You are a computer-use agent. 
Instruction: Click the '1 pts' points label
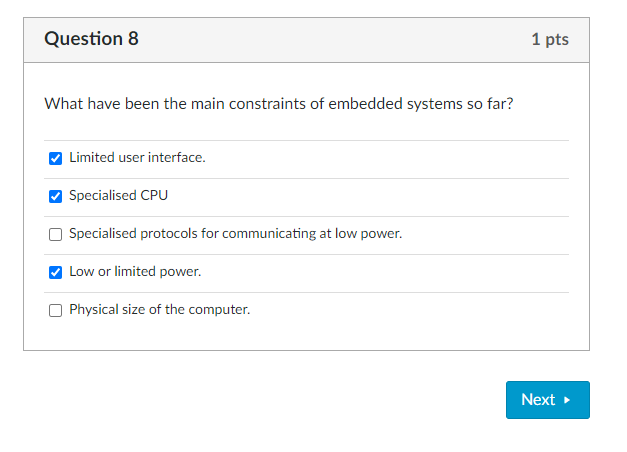[550, 40]
